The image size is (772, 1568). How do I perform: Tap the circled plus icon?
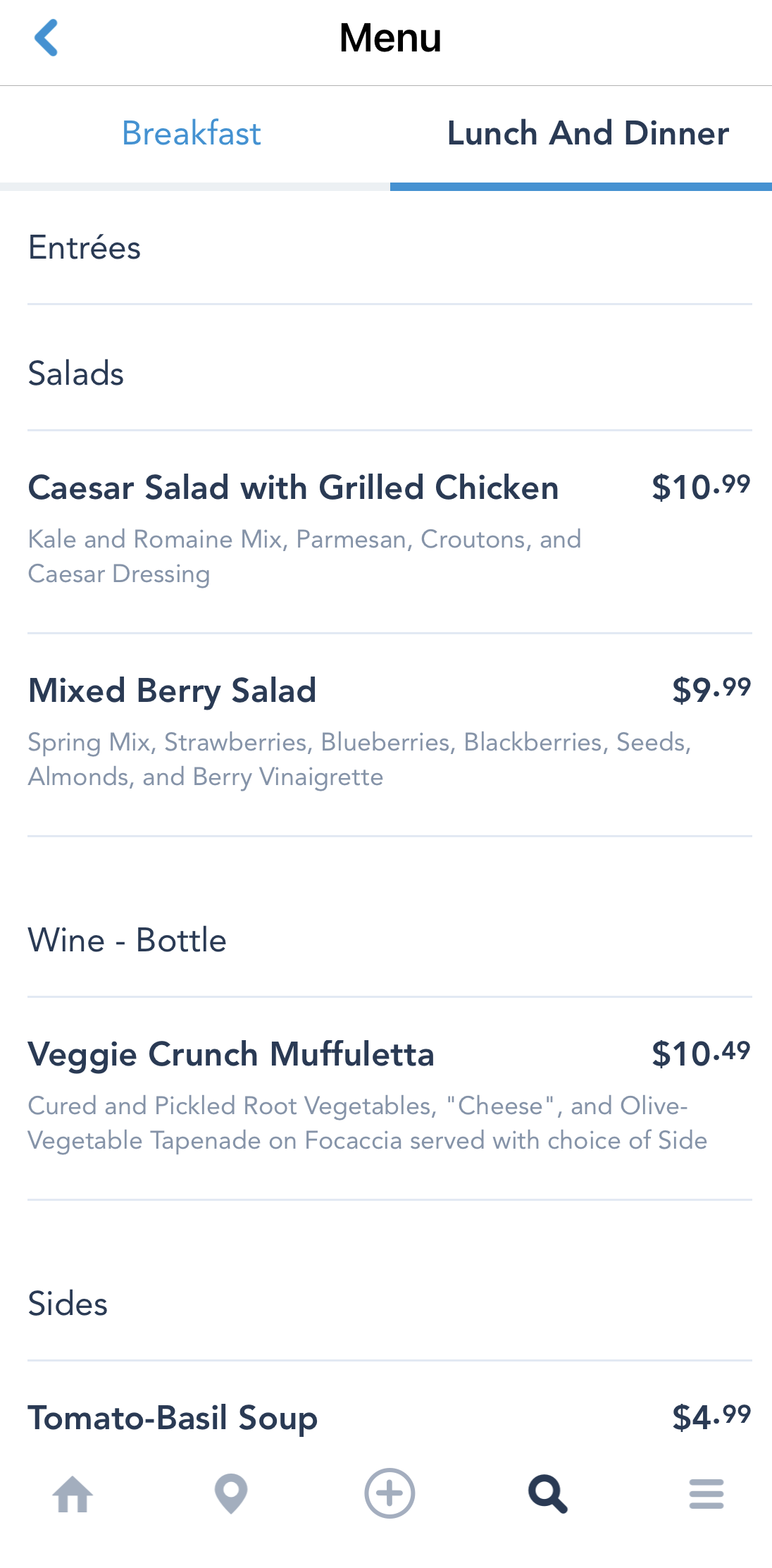pos(390,1494)
